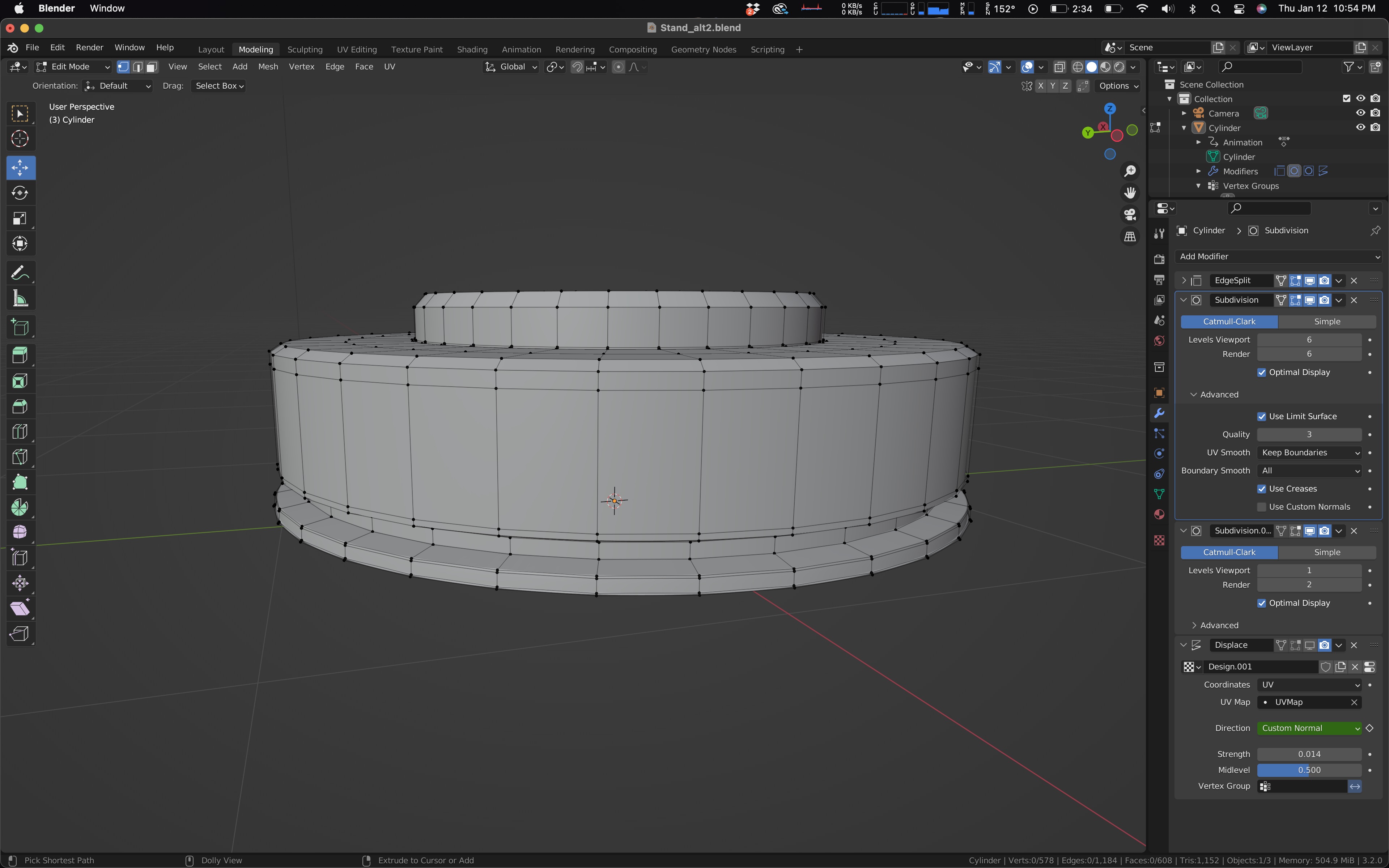Click the Subdivision Quality value field
Viewport: 1389px width, 868px height.
click(x=1309, y=435)
